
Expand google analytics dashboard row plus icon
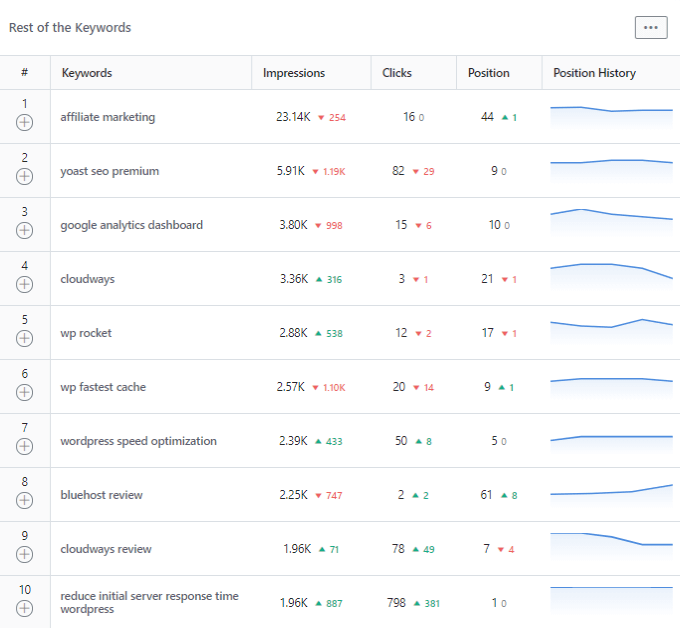[x=24, y=230]
